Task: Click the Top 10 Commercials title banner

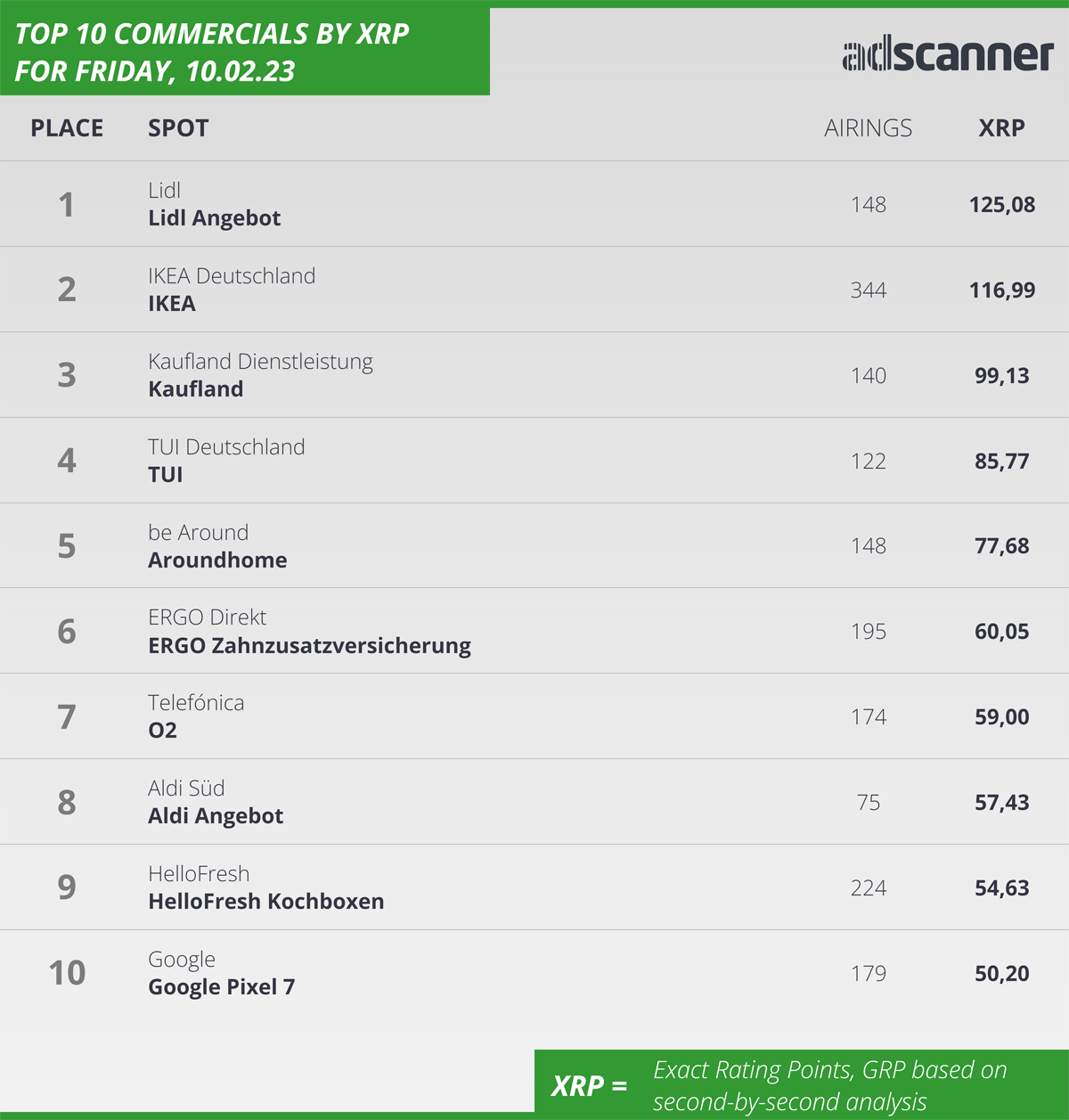Action: coord(245,52)
